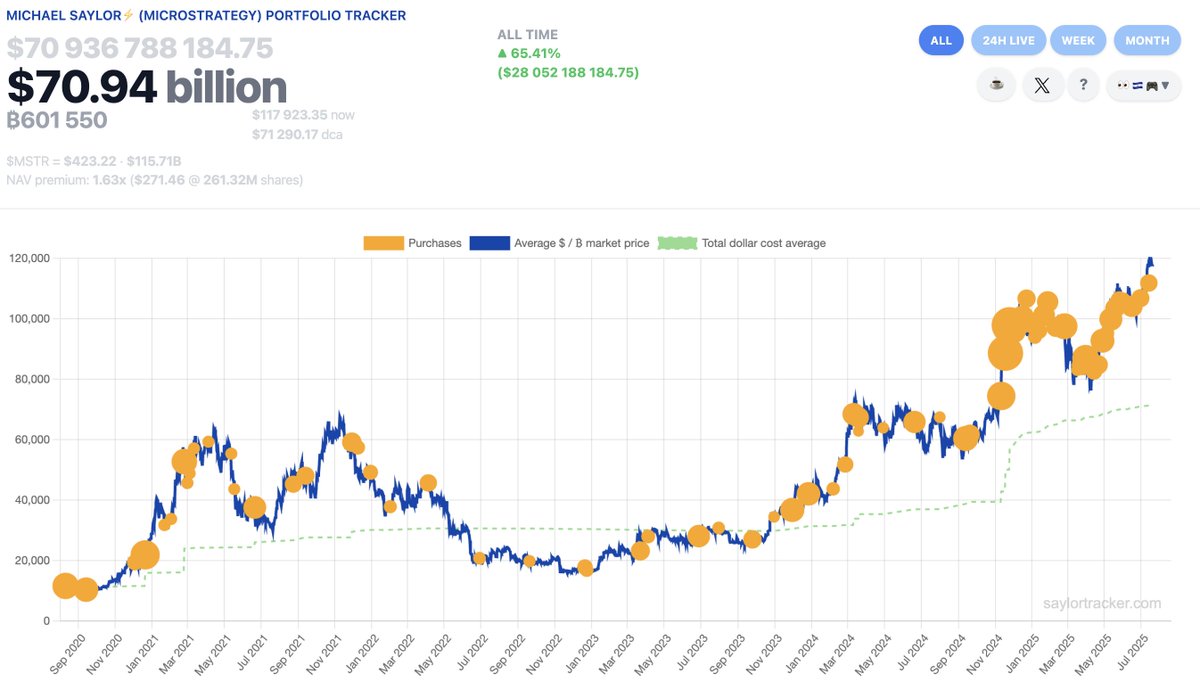The height and width of the screenshot is (690, 1200).
Task: Click the $MSTR = $423.22 line
Action: (x=93, y=161)
